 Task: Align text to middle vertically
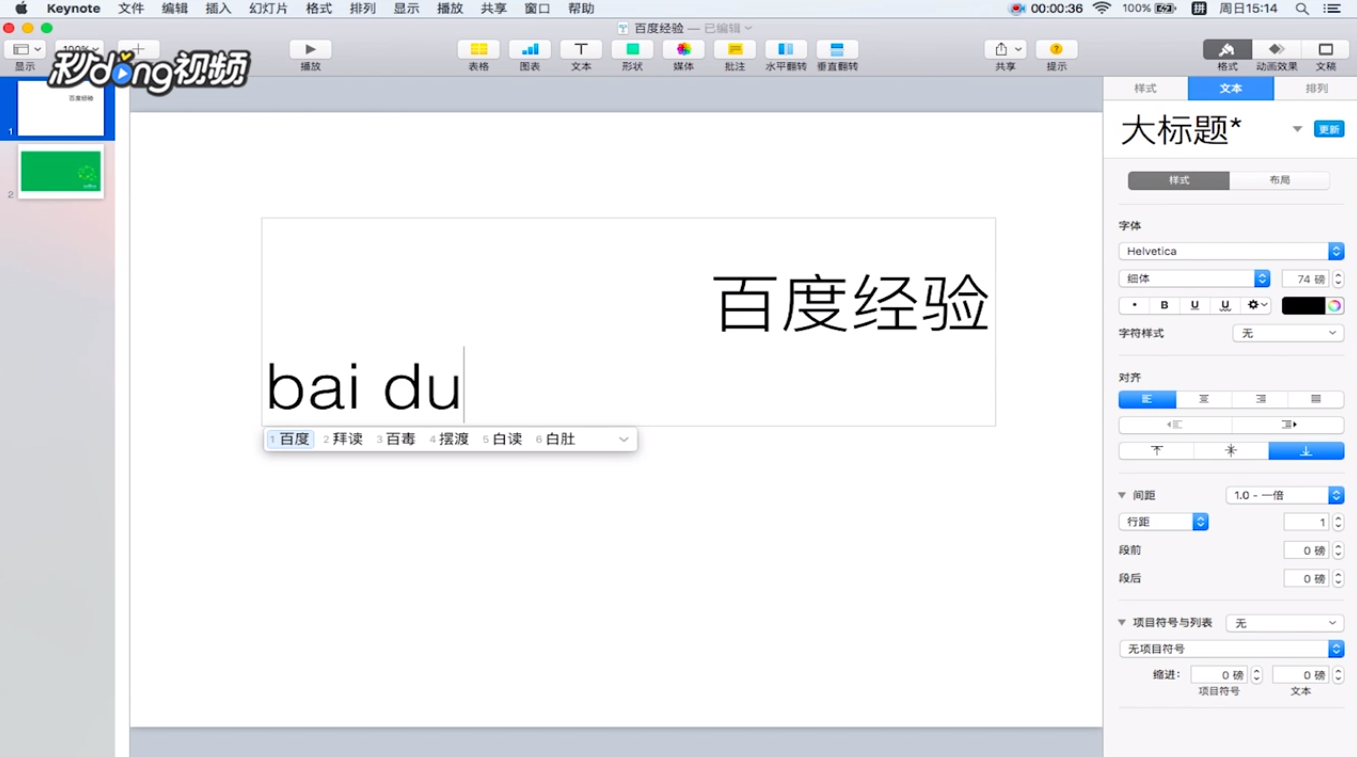[x=1231, y=451]
